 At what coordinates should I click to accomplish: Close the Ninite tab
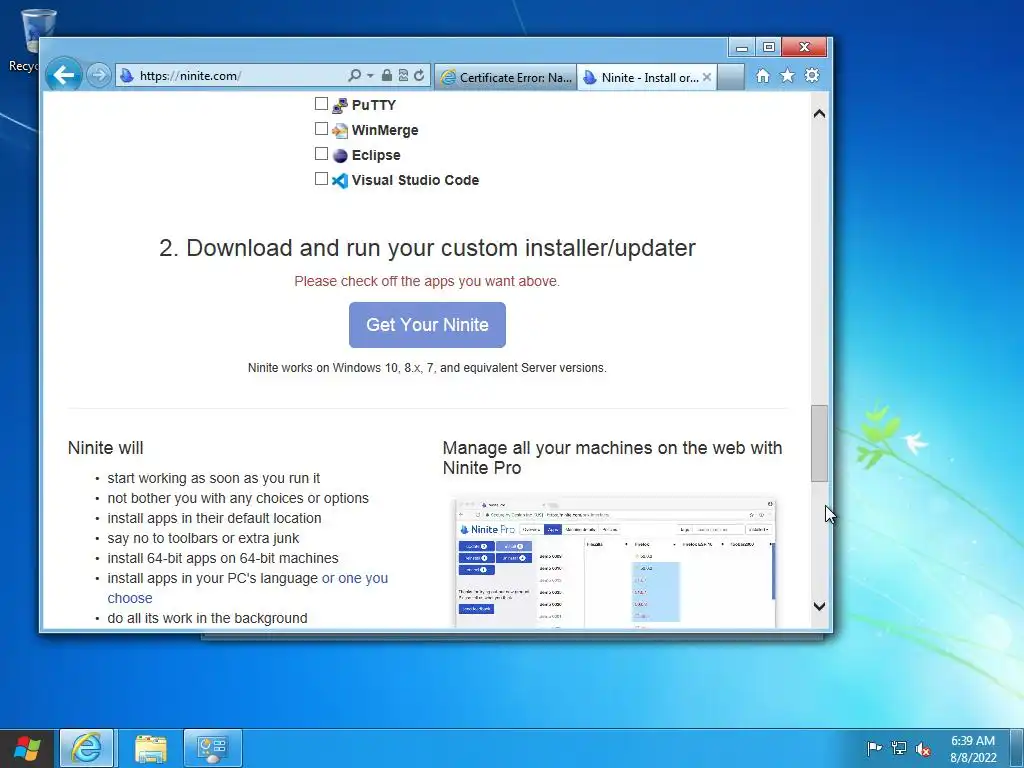pyautogui.click(x=707, y=77)
